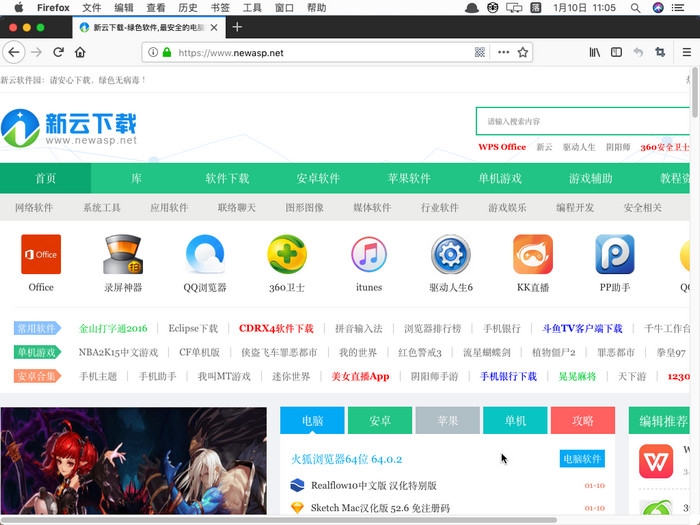Open the 斗鱼TV客户端下载 link
This screenshot has height=525, width=700.
pyautogui.click(x=582, y=329)
